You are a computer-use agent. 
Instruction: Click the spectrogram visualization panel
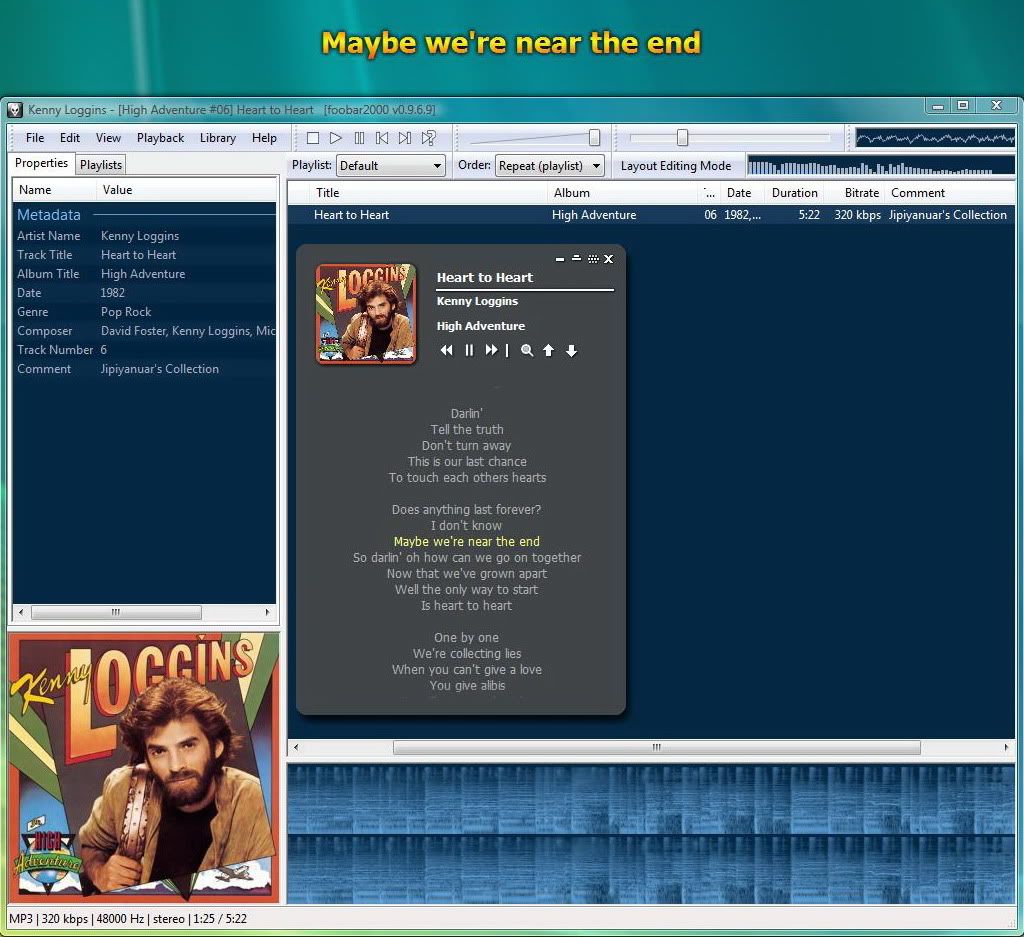[x=651, y=834]
